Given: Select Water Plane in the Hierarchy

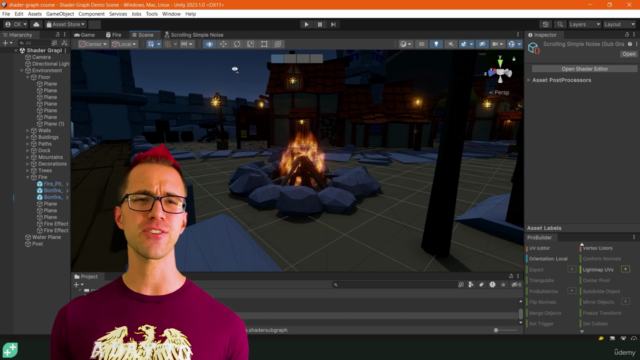Looking at the screenshot, I should (x=47, y=237).
